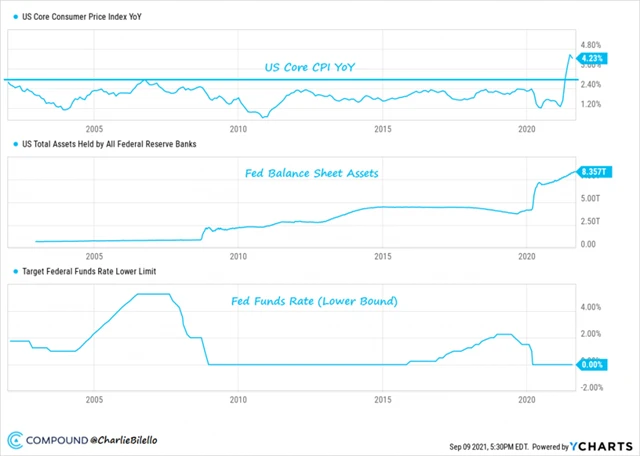
Task: Click the 2015 marker on the balance sheet axis
Action: tap(382, 256)
